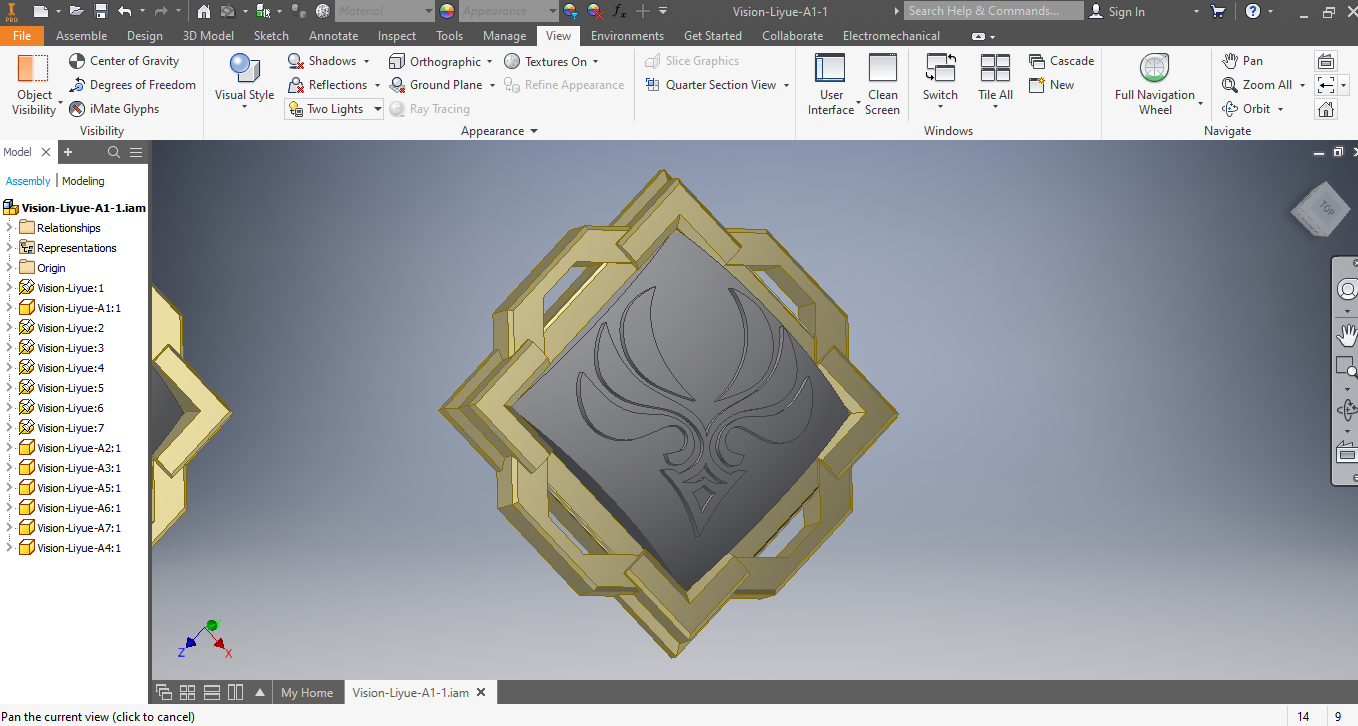Open the browser panel search icon
This screenshot has width=1358, height=726.
click(x=114, y=152)
